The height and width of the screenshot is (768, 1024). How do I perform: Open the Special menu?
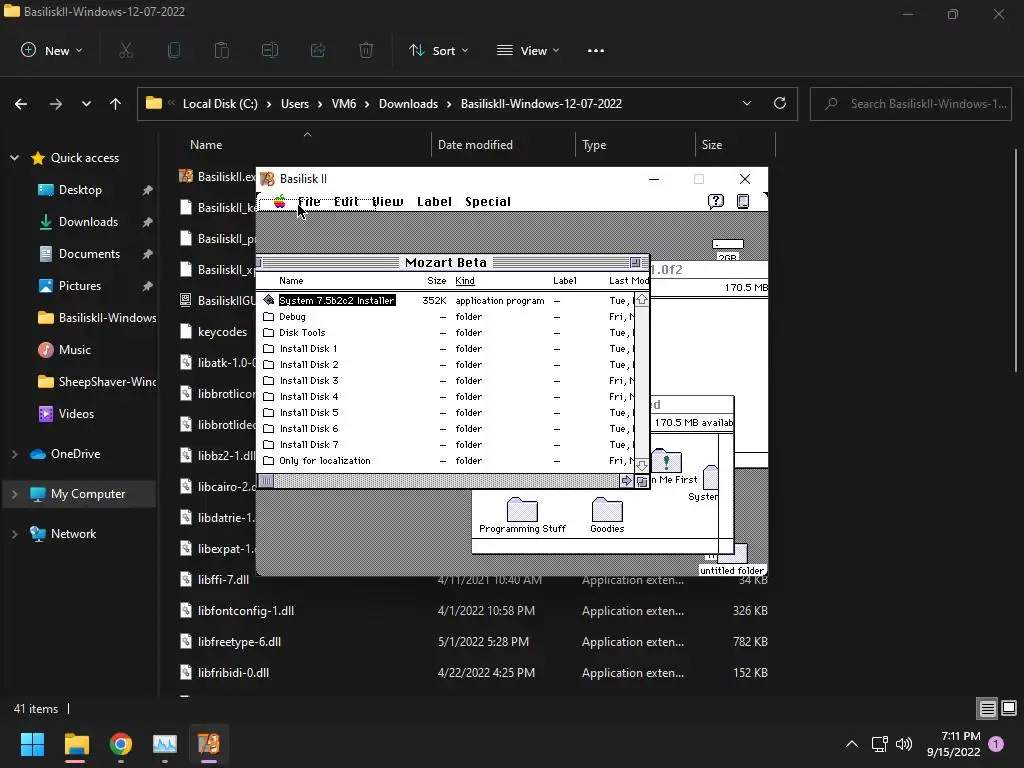(488, 202)
